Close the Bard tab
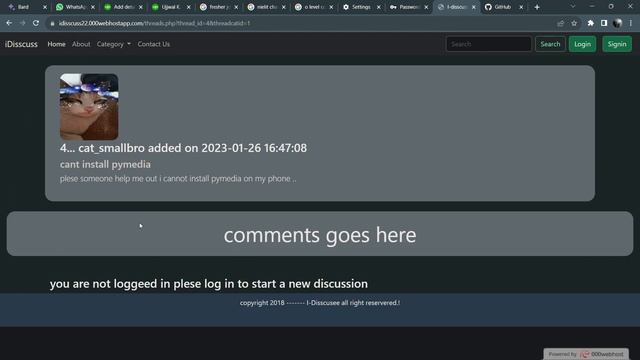Viewport: 640px width, 360px height. 45,7
